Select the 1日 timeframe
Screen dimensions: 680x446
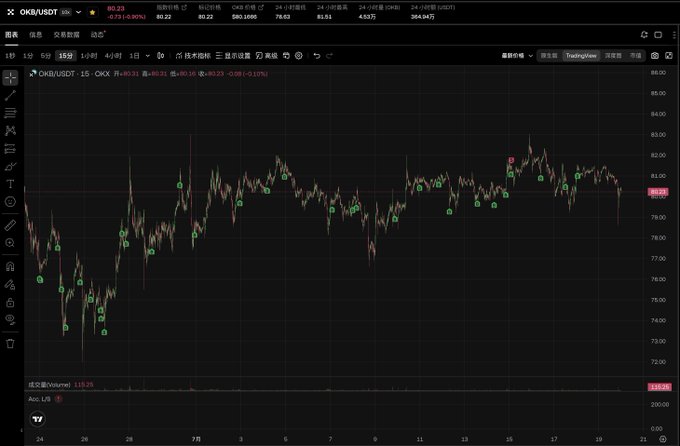click(134, 56)
